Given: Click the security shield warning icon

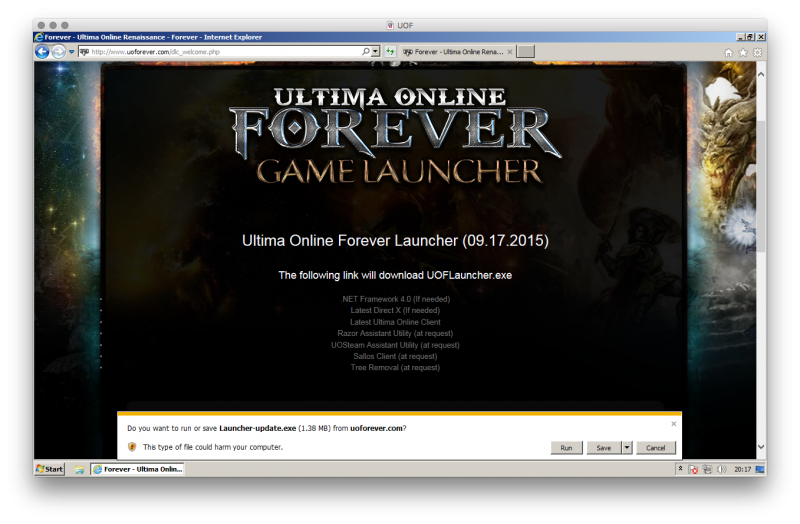Looking at the screenshot, I should 132,447.
